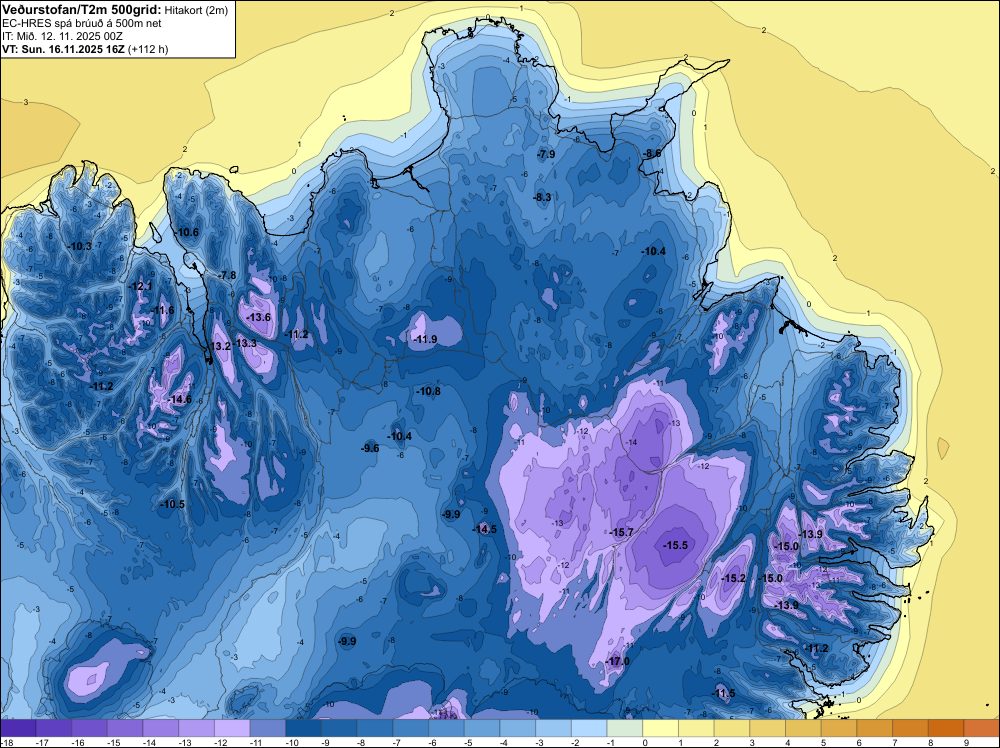Click the -11.6 temperature label
Viewport: 1000px width, 748px height.
click(162, 311)
